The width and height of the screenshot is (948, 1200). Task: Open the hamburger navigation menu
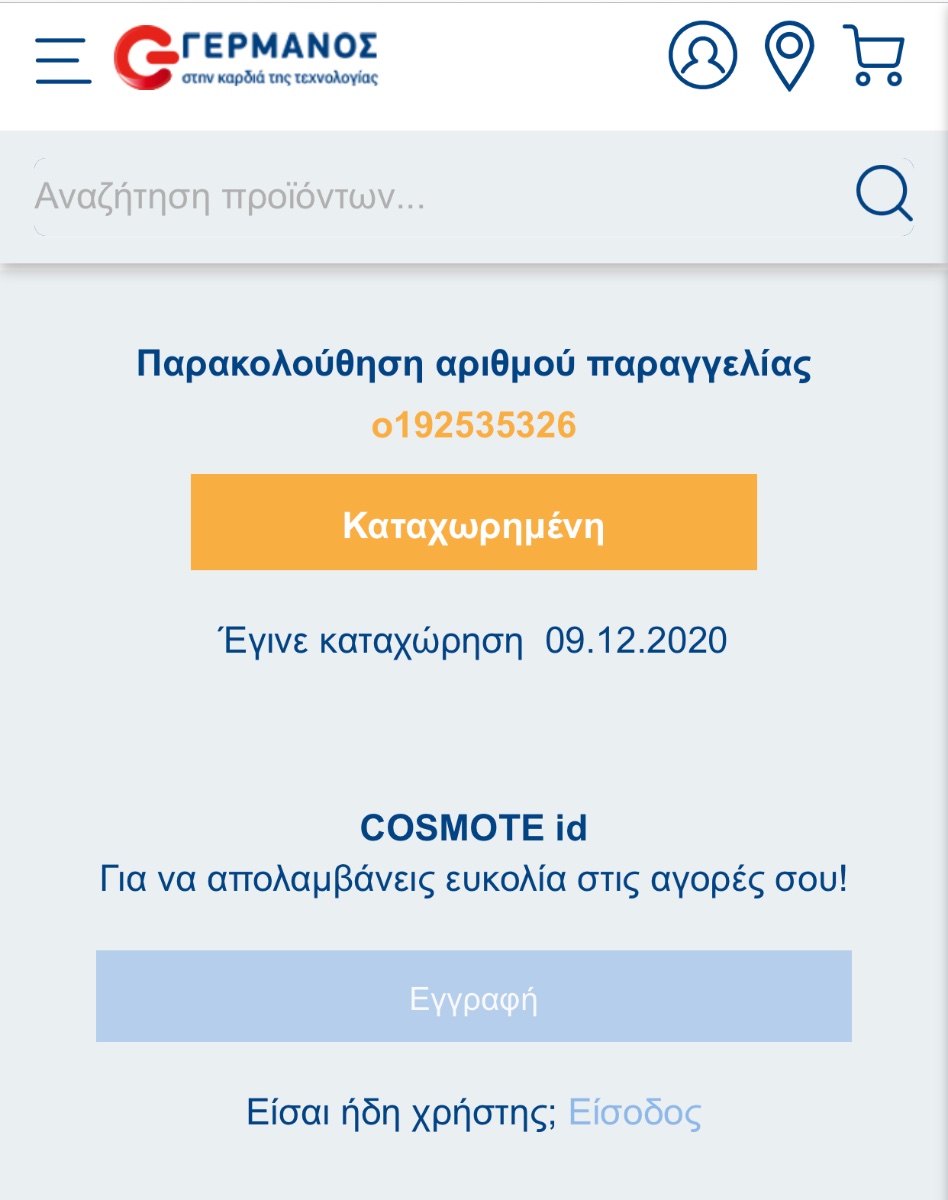click(x=62, y=61)
